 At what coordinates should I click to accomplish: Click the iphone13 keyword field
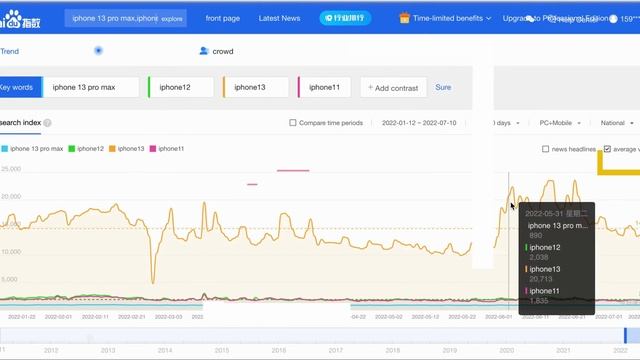click(256, 87)
